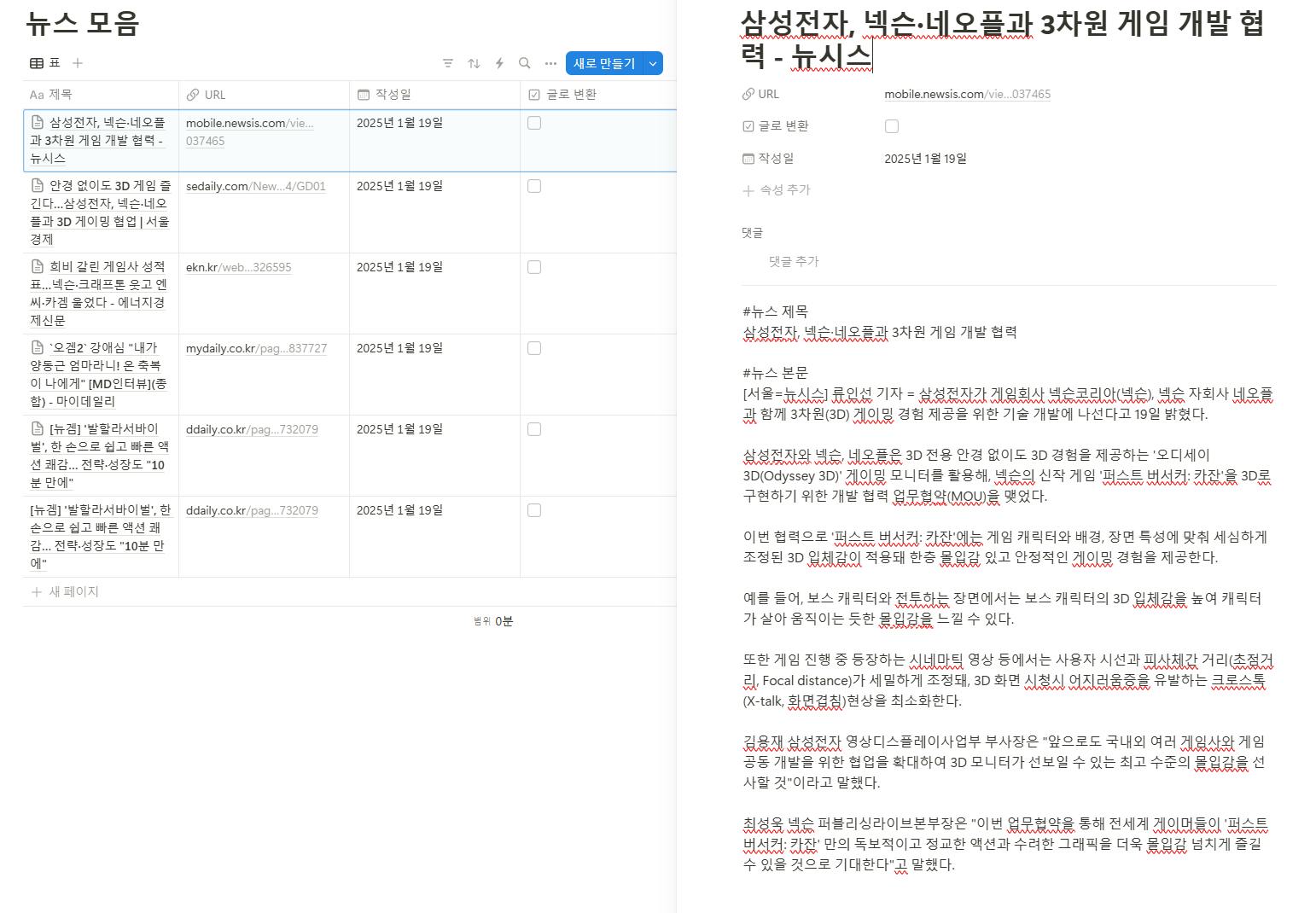Open the 작성일 column header menu
Screen dimensions: 1316x913
pos(434,95)
